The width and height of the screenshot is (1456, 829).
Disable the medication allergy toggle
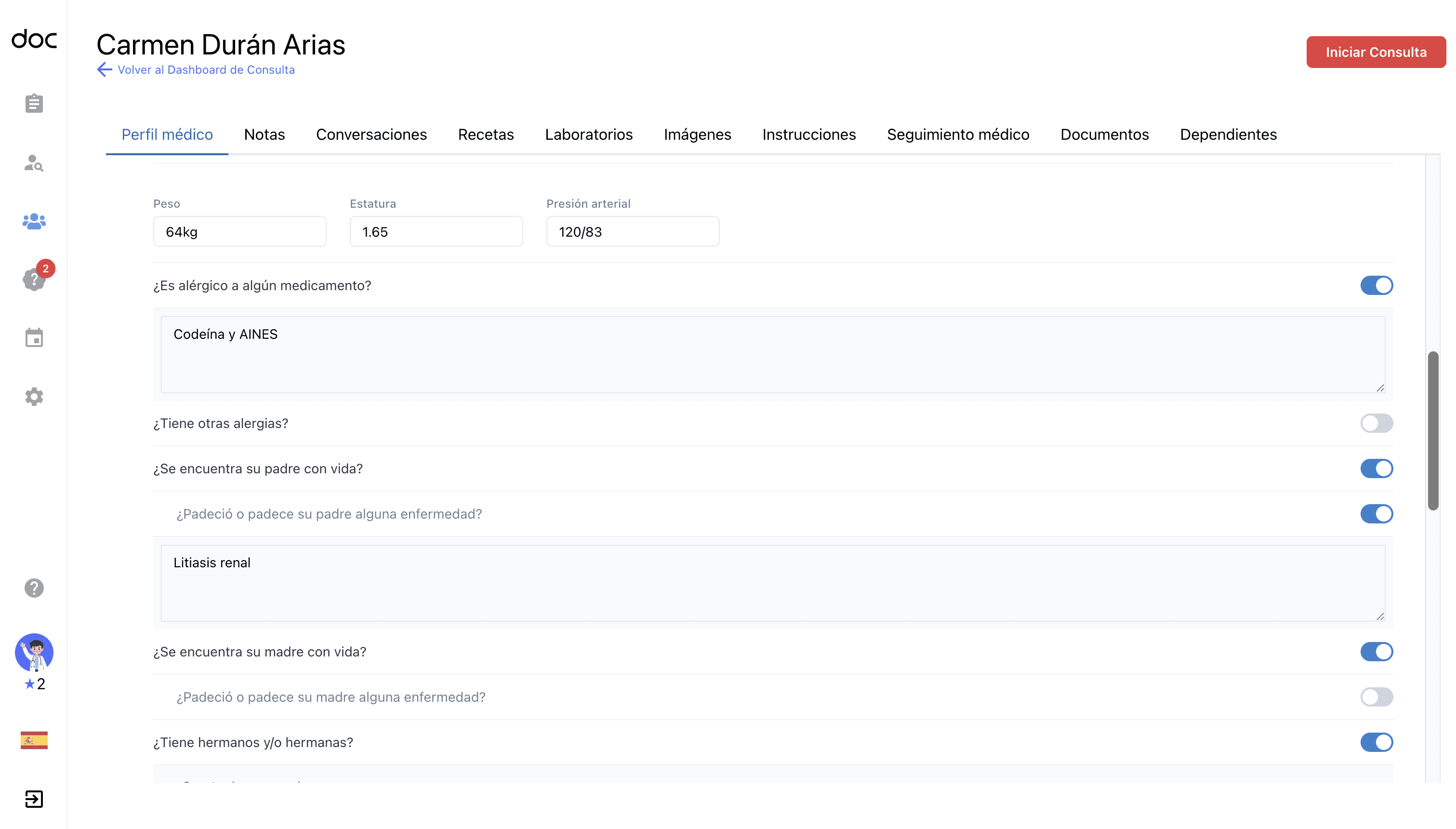[1377, 285]
